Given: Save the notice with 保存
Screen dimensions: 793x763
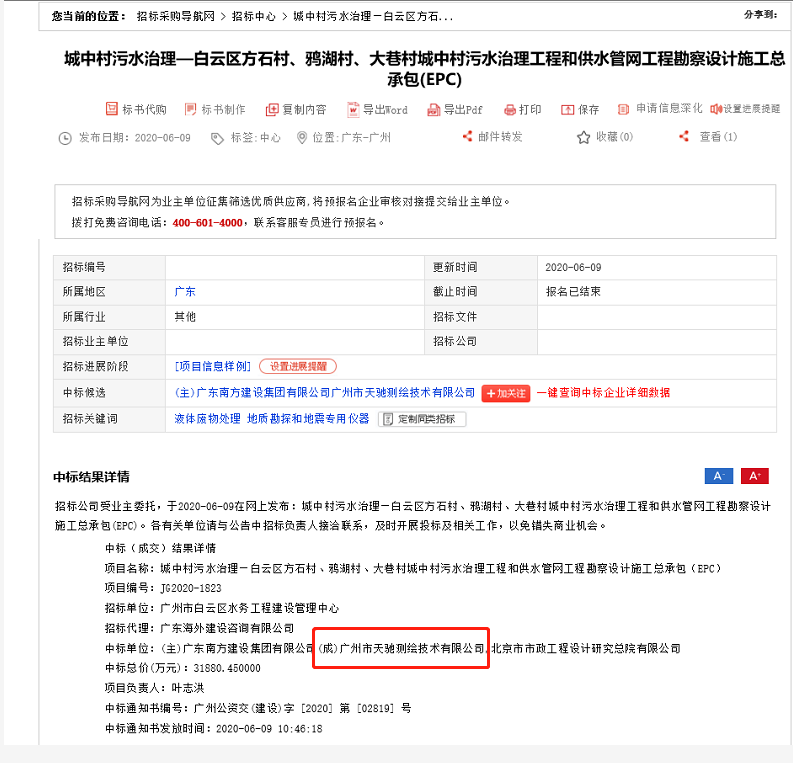Looking at the screenshot, I should click(x=567, y=109).
